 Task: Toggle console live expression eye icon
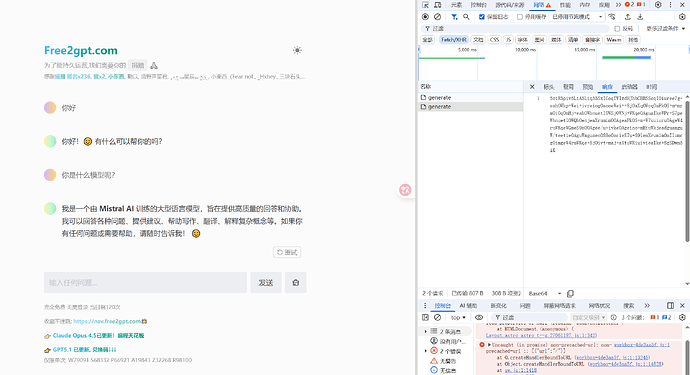tap(479, 317)
